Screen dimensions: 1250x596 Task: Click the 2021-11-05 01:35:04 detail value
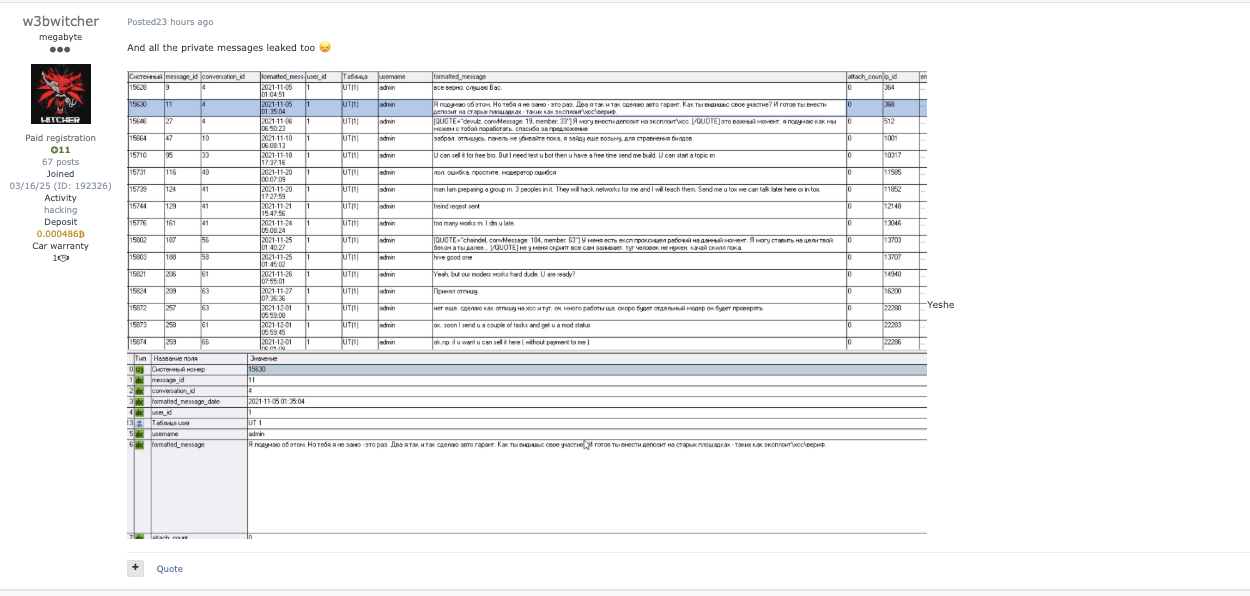click(587, 402)
